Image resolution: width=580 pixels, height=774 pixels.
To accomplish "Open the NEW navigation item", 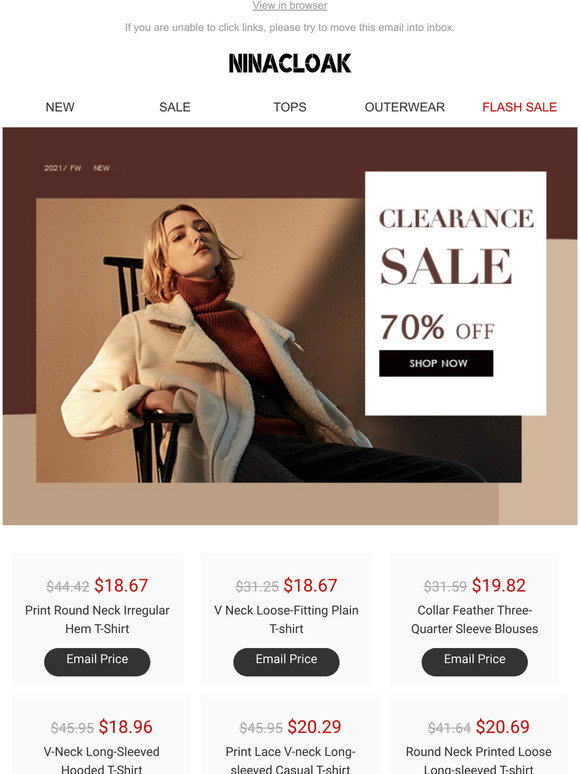I will pos(60,107).
